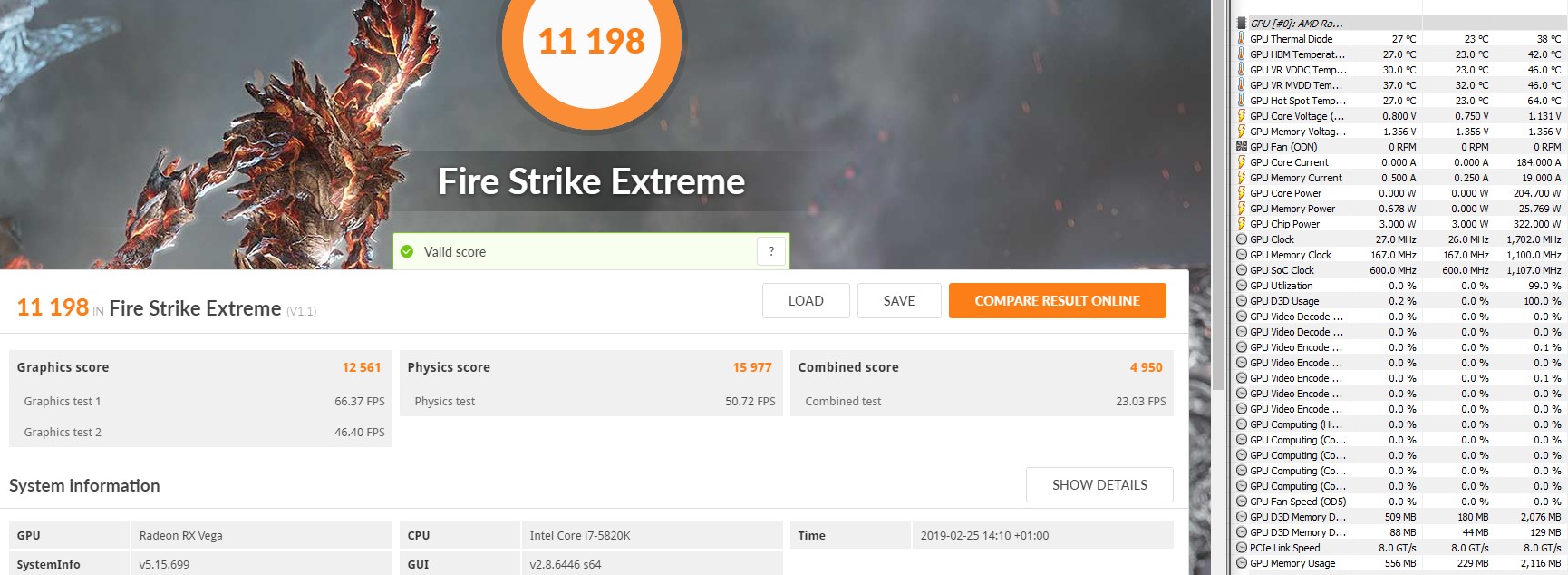Click the green Valid score checkmark icon
Screen dimensions: 1568x575
pos(407,252)
